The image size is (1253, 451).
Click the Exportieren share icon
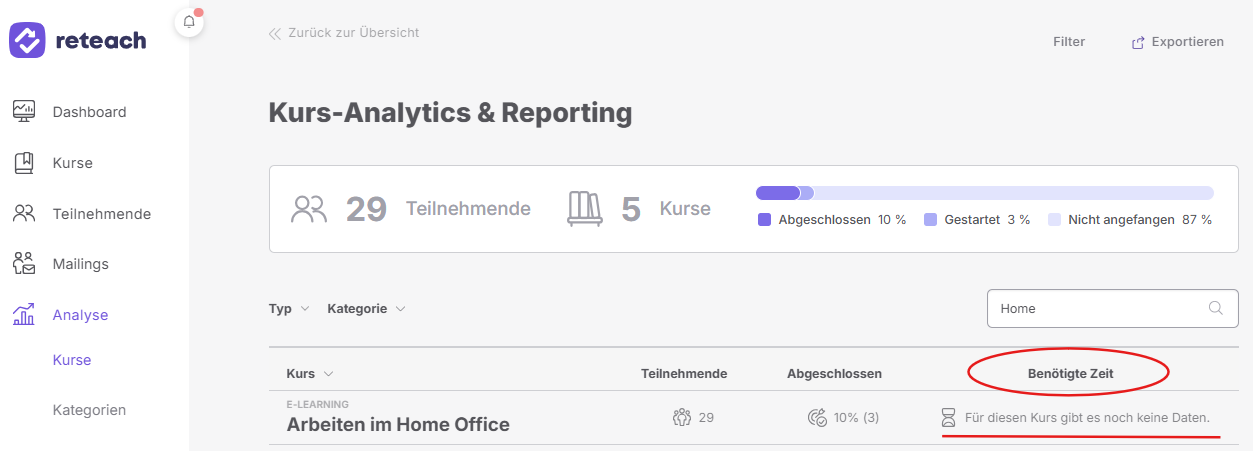[x=1138, y=43]
